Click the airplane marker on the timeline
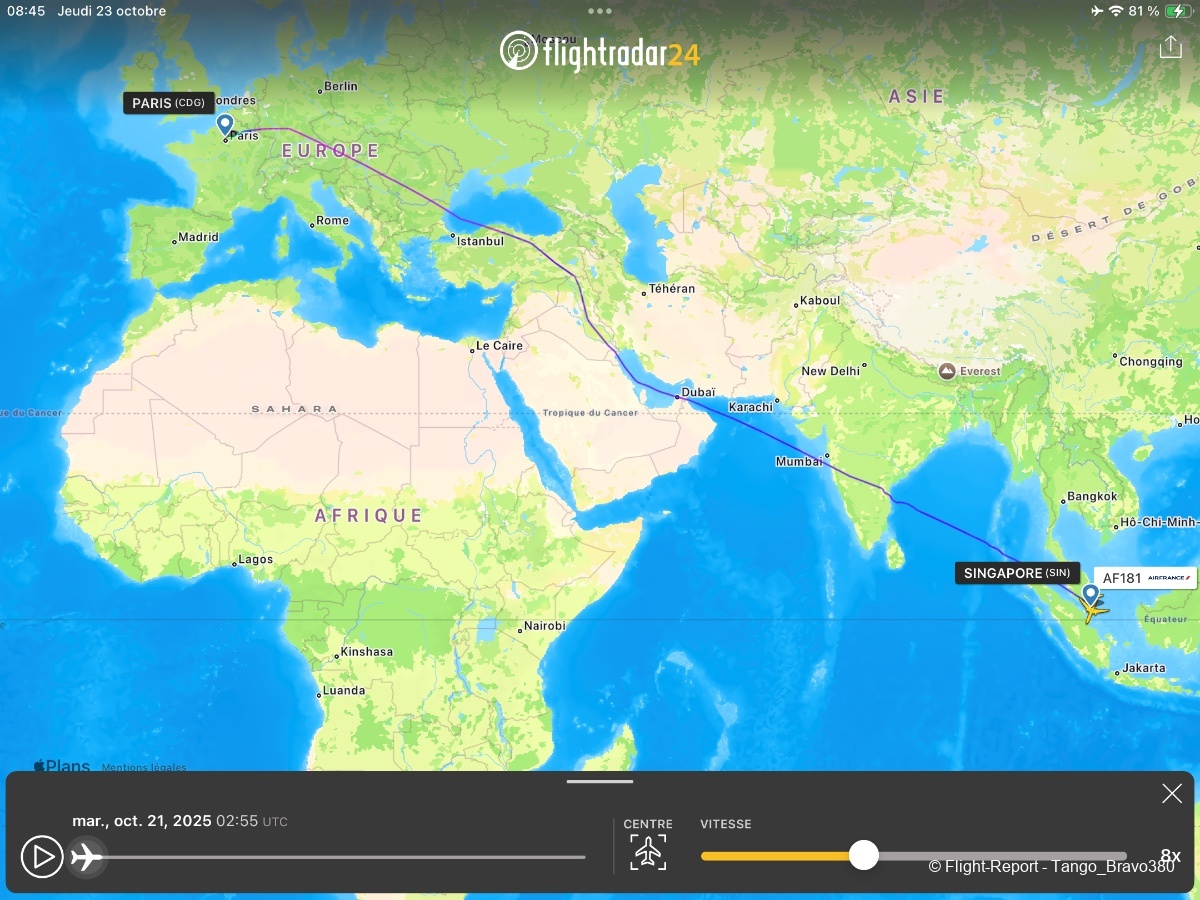This screenshot has width=1200, height=900. pos(87,857)
